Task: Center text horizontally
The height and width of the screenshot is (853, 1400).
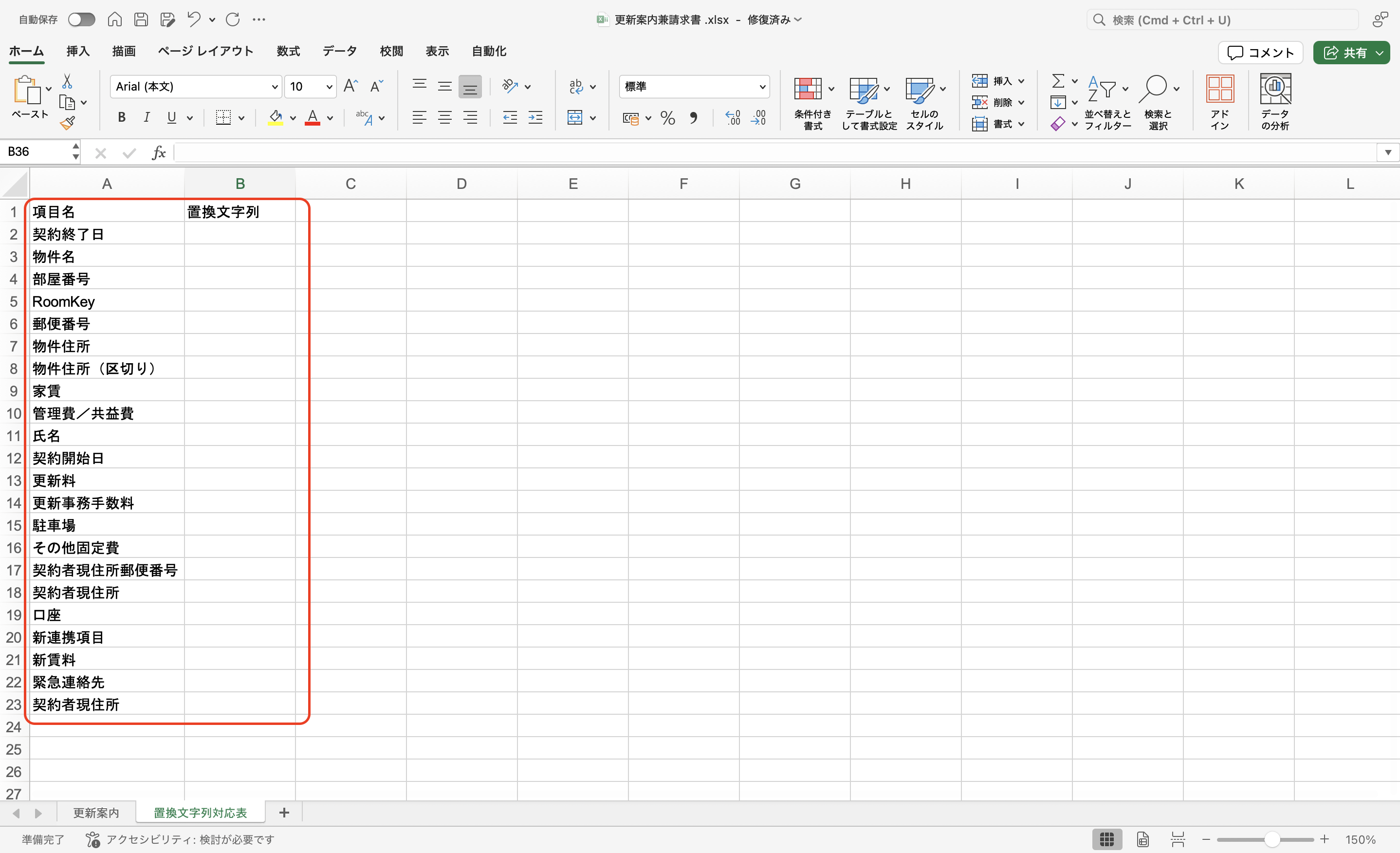Action: [445, 118]
